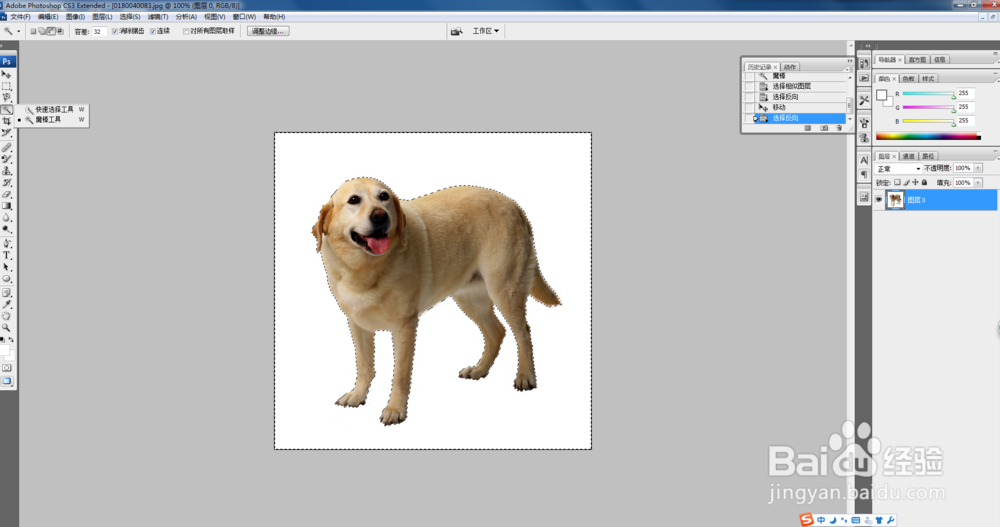Screen dimensions: 1000x527
Task: Select the Type (T) tool
Action: pyautogui.click(x=7, y=255)
